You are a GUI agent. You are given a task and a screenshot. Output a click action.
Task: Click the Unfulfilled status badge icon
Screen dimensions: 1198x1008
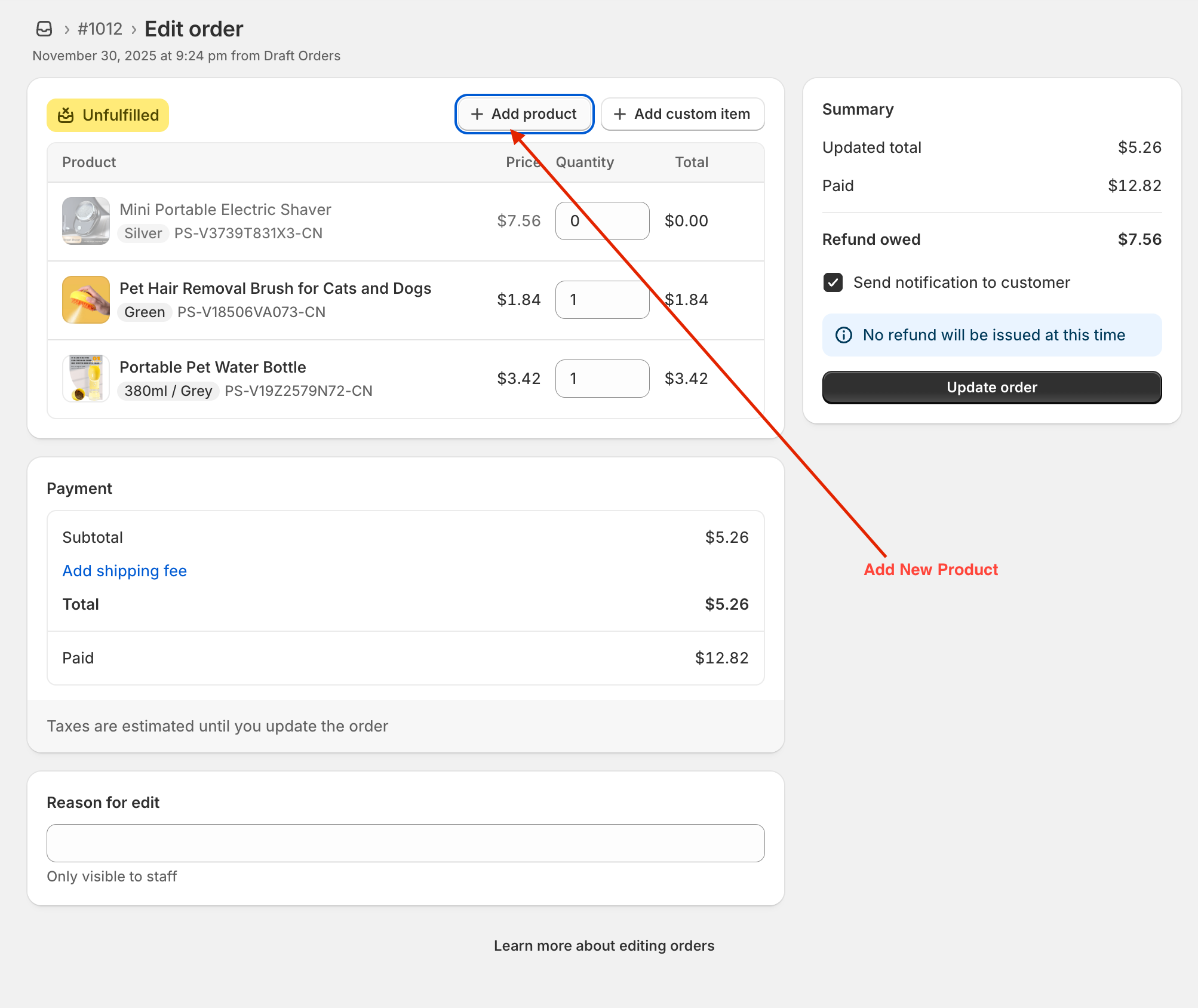click(66, 115)
